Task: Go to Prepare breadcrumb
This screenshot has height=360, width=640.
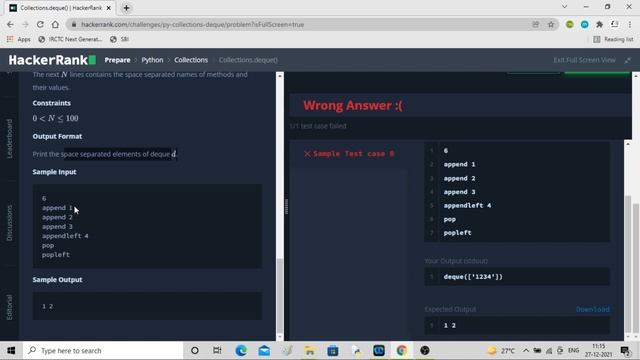Action: click(x=117, y=60)
